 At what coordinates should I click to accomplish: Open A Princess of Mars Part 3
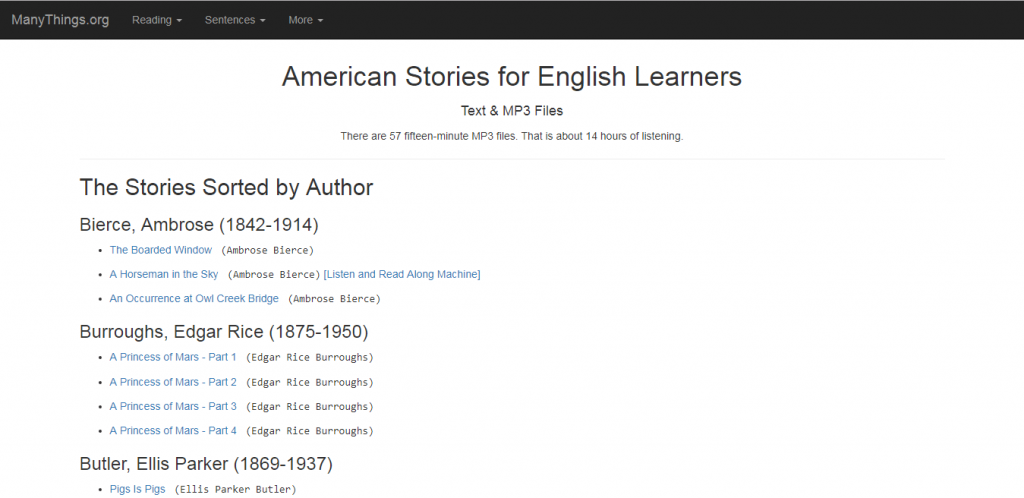coord(173,406)
